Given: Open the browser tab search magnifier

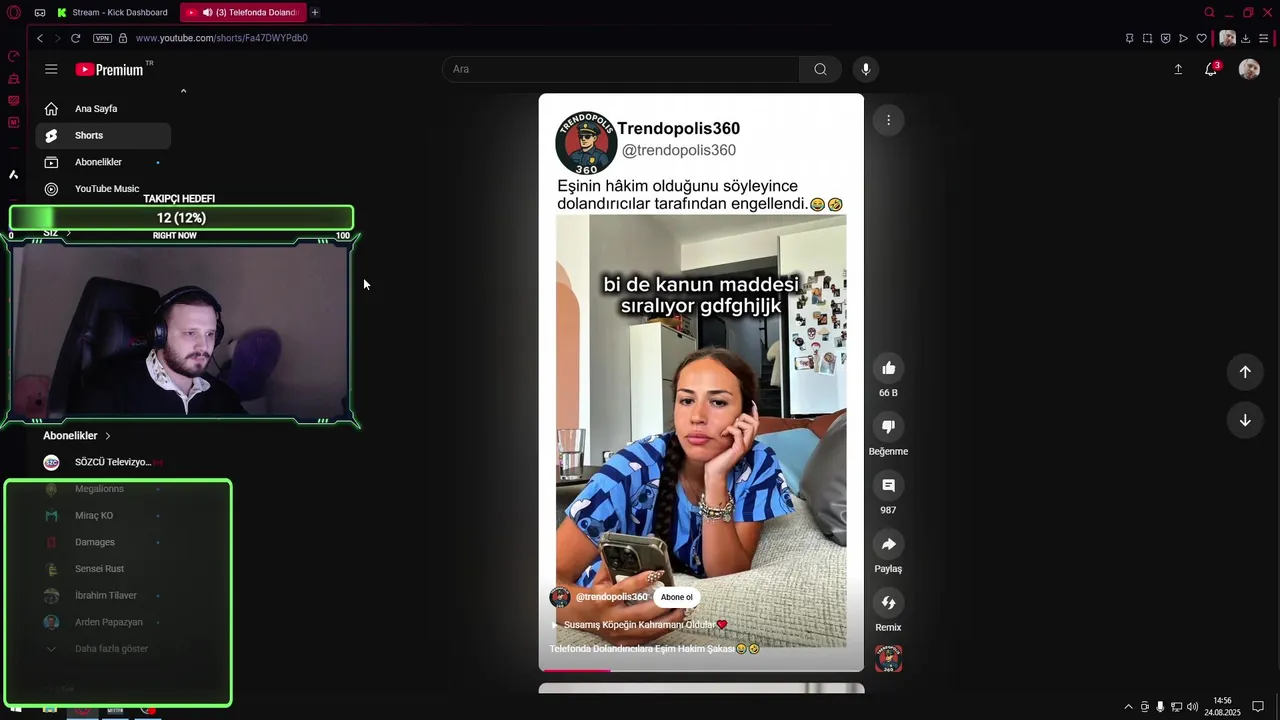Looking at the screenshot, I should [1209, 12].
